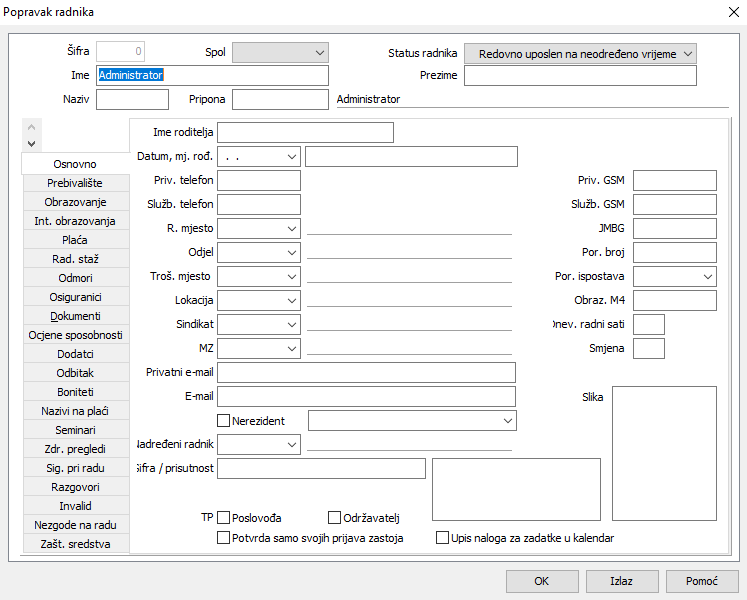Tick the Održavatelj checkbox
This screenshot has height=600, width=747.
pos(335,518)
